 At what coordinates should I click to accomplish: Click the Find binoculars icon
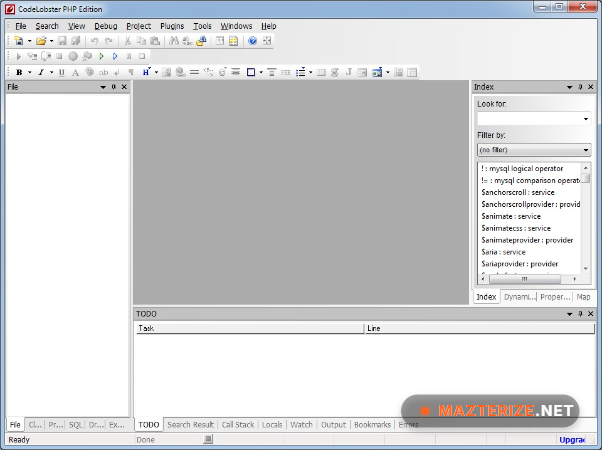(174, 41)
